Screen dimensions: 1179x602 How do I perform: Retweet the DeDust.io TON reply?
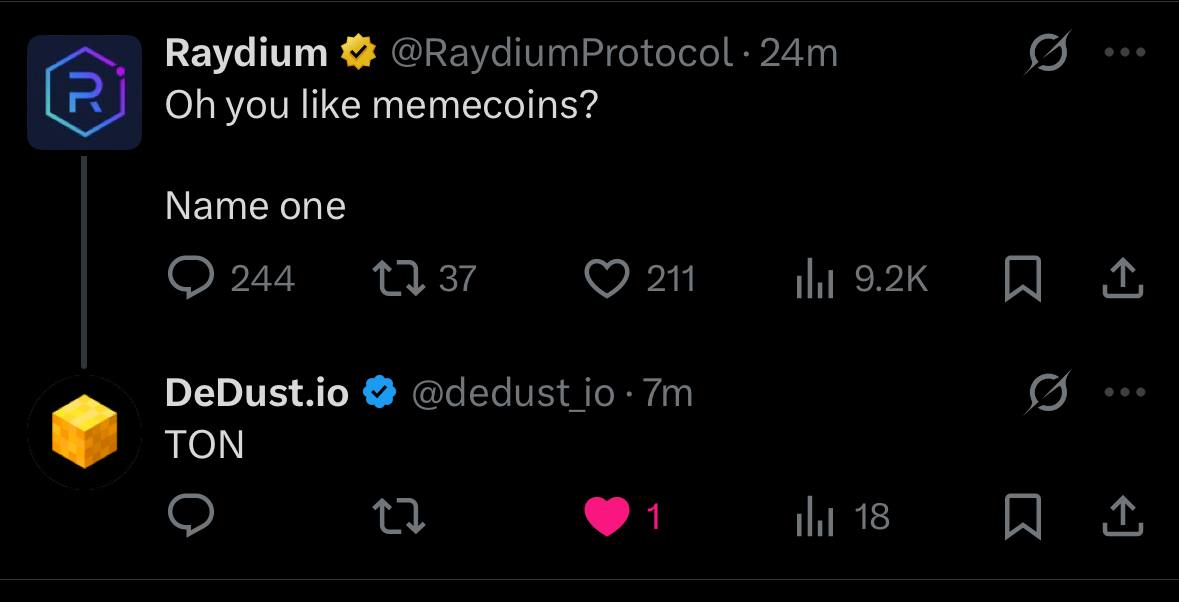point(399,516)
